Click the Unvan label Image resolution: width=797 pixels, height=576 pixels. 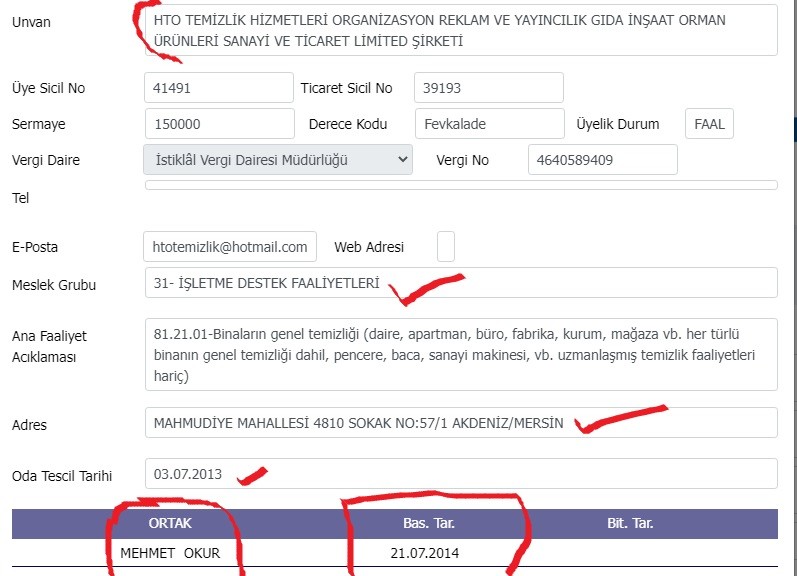32,22
